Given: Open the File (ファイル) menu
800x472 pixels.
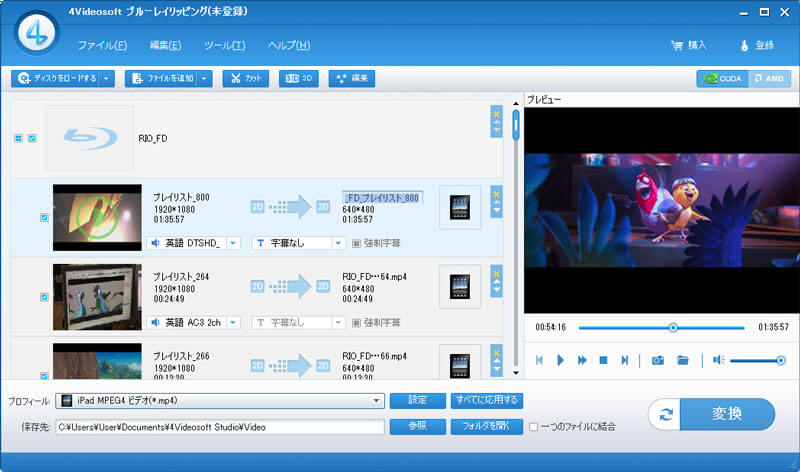Looking at the screenshot, I should [102, 45].
